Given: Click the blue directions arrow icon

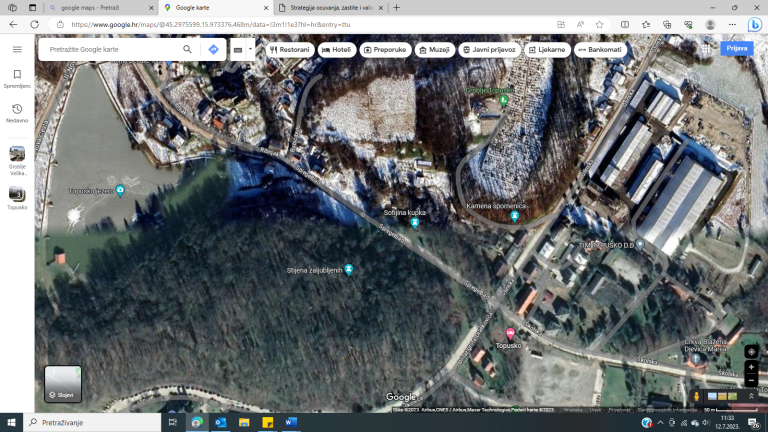Looking at the screenshot, I should pyautogui.click(x=213, y=49).
